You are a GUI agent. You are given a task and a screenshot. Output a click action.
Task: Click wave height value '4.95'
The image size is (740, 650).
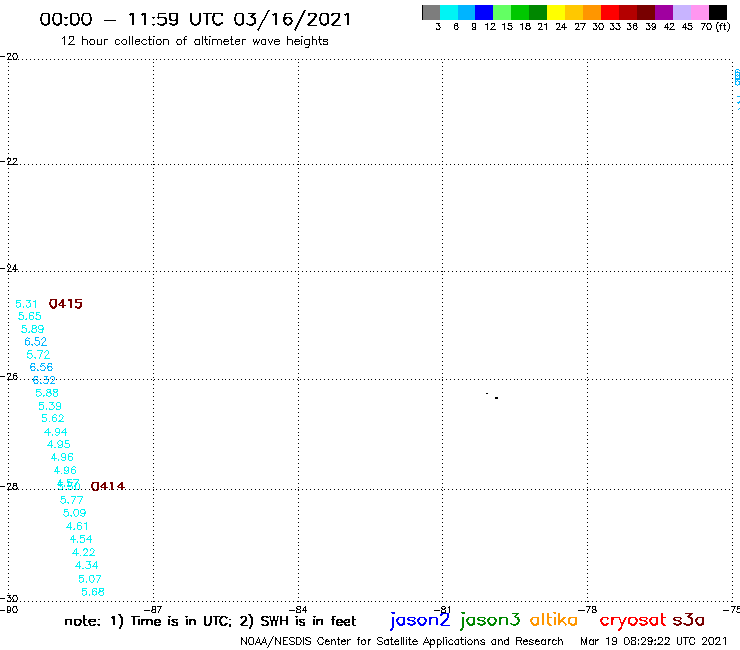pyautogui.click(x=59, y=444)
